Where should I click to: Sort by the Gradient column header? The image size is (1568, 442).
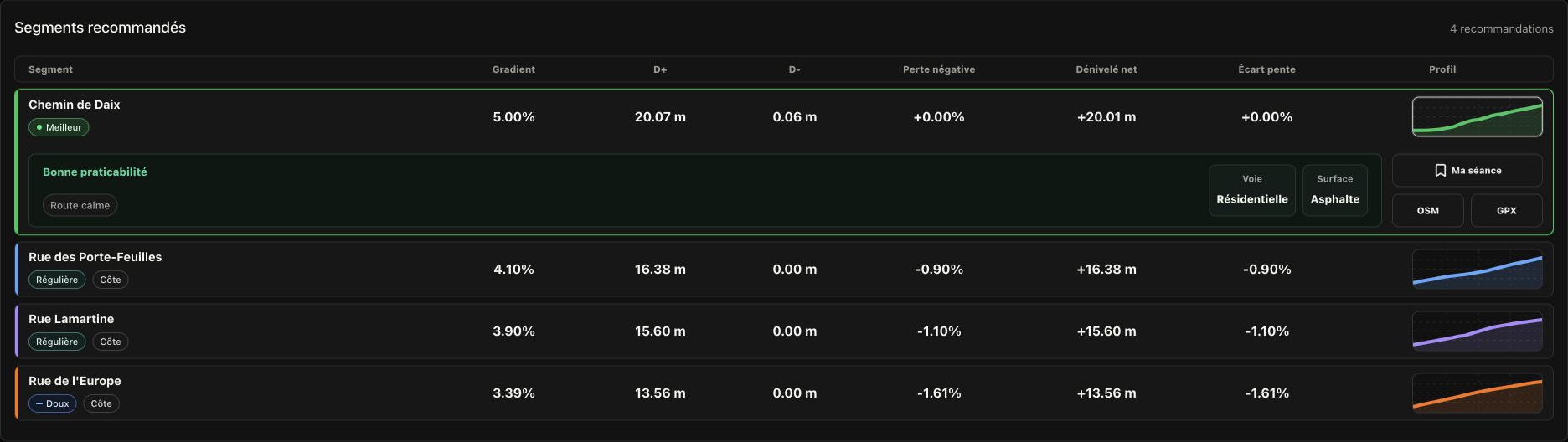(513, 69)
